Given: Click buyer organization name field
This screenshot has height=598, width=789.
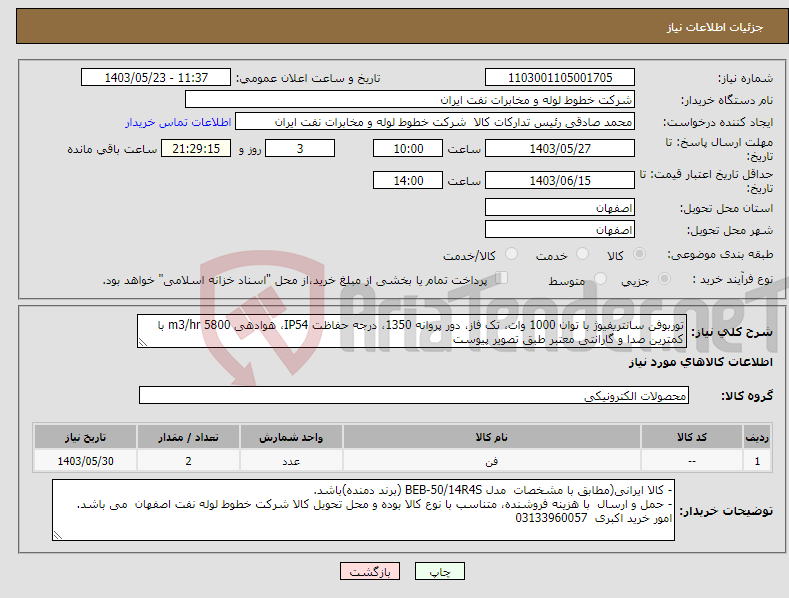Looking at the screenshot, I should pyautogui.click(x=410, y=99).
